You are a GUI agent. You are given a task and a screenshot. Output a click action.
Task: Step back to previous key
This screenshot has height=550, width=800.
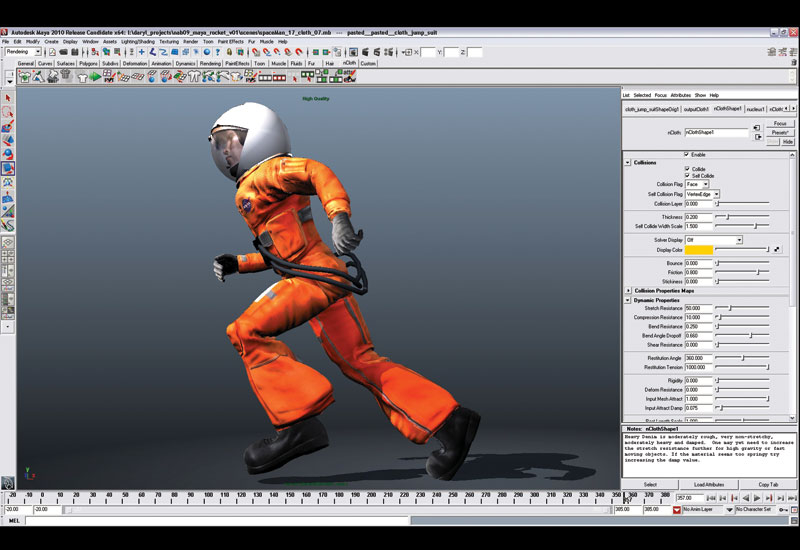click(734, 498)
